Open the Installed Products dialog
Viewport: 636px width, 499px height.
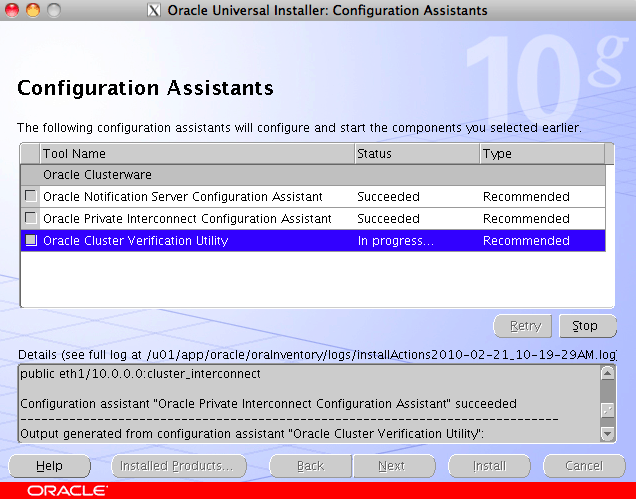click(176, 466)
